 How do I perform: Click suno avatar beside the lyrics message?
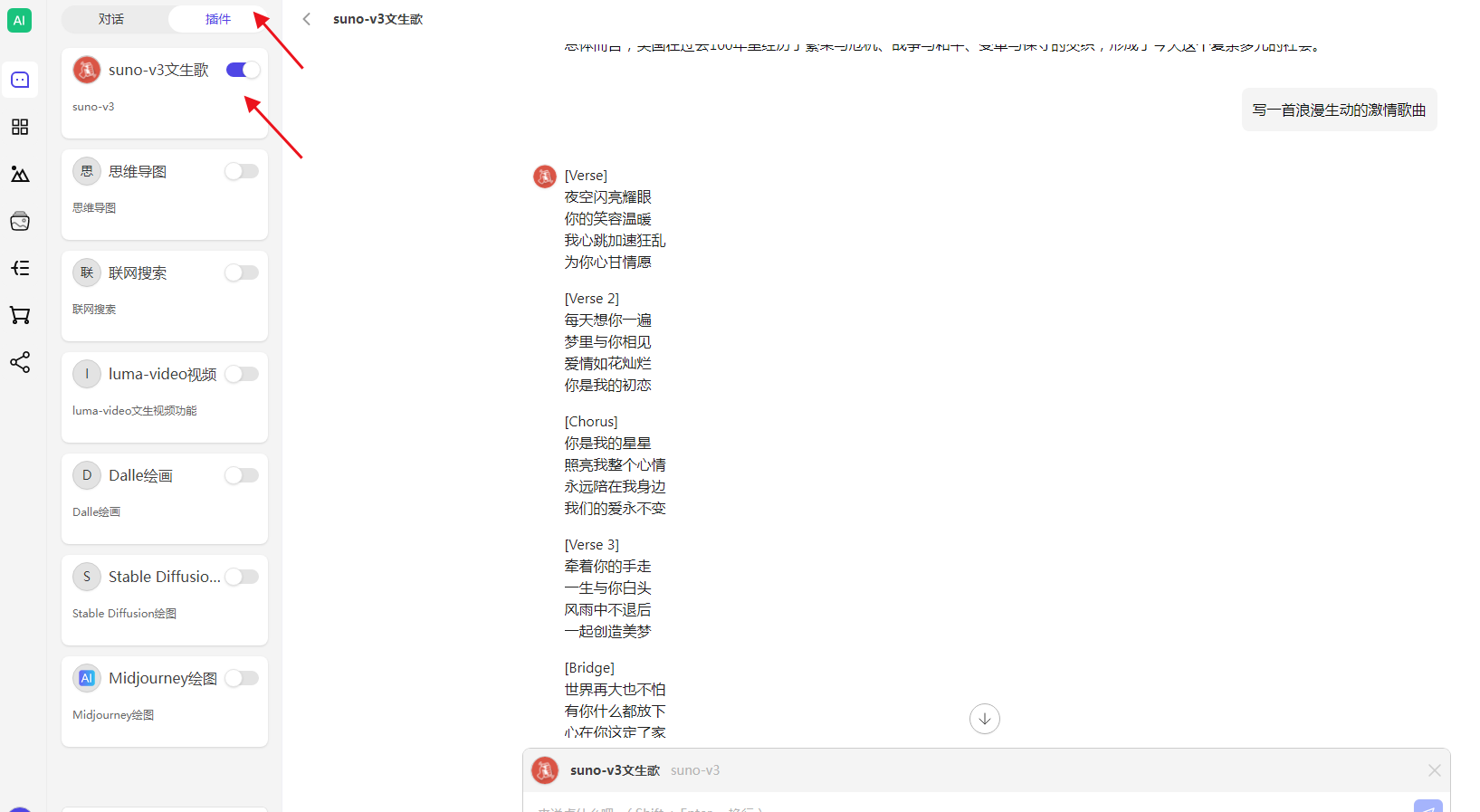[x=545, y=177]
